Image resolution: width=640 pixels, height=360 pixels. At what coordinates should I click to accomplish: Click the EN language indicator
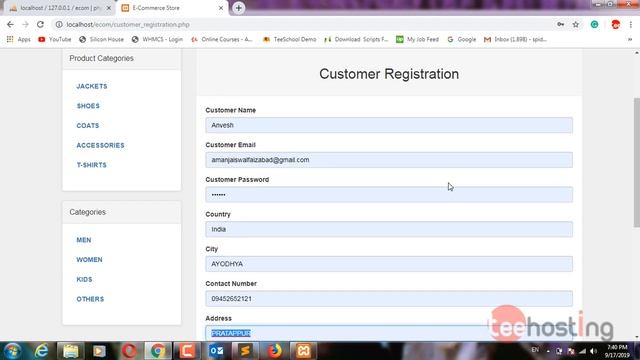click(535, 350)
